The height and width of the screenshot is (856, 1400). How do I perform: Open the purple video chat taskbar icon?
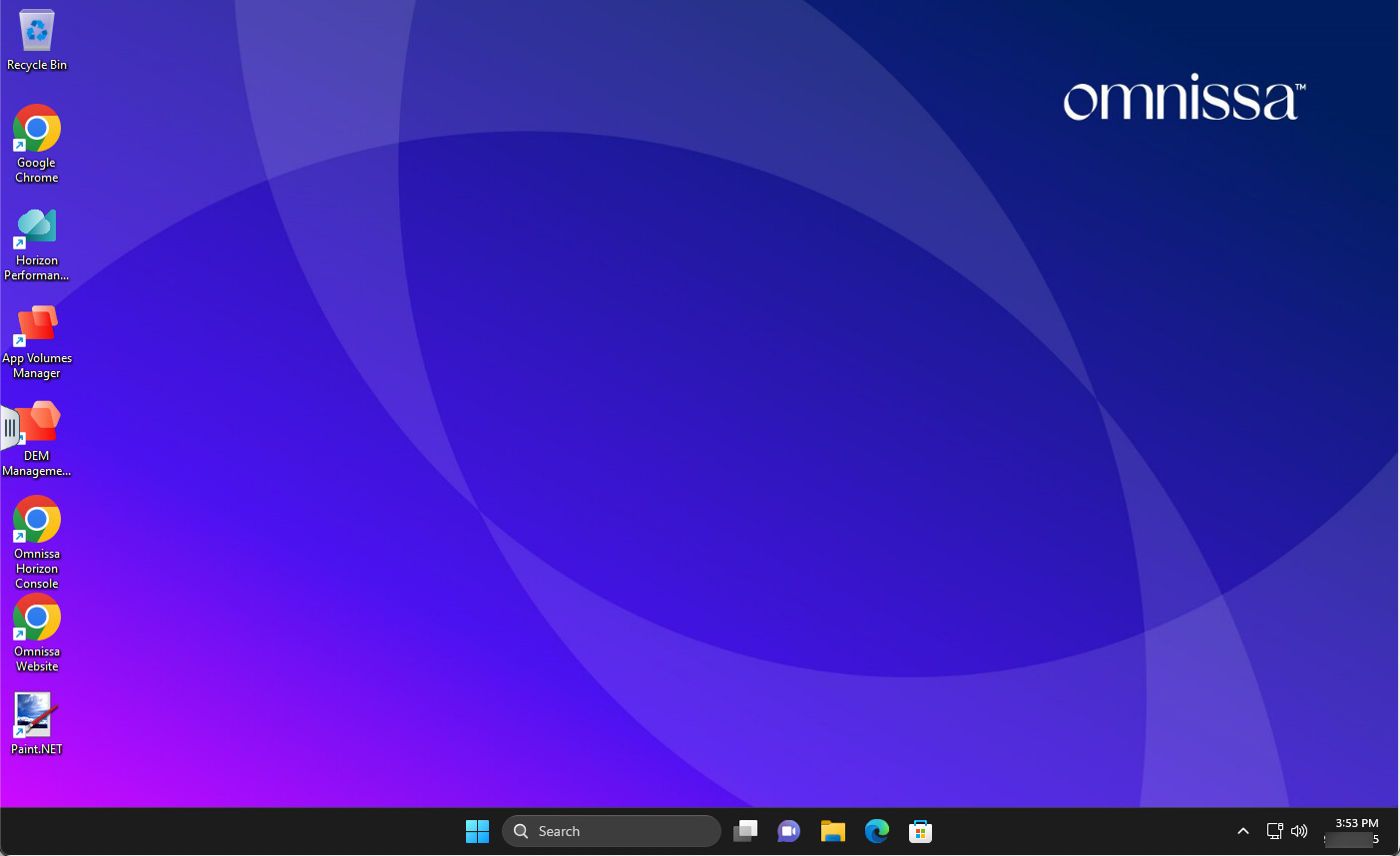pos(789,831)
